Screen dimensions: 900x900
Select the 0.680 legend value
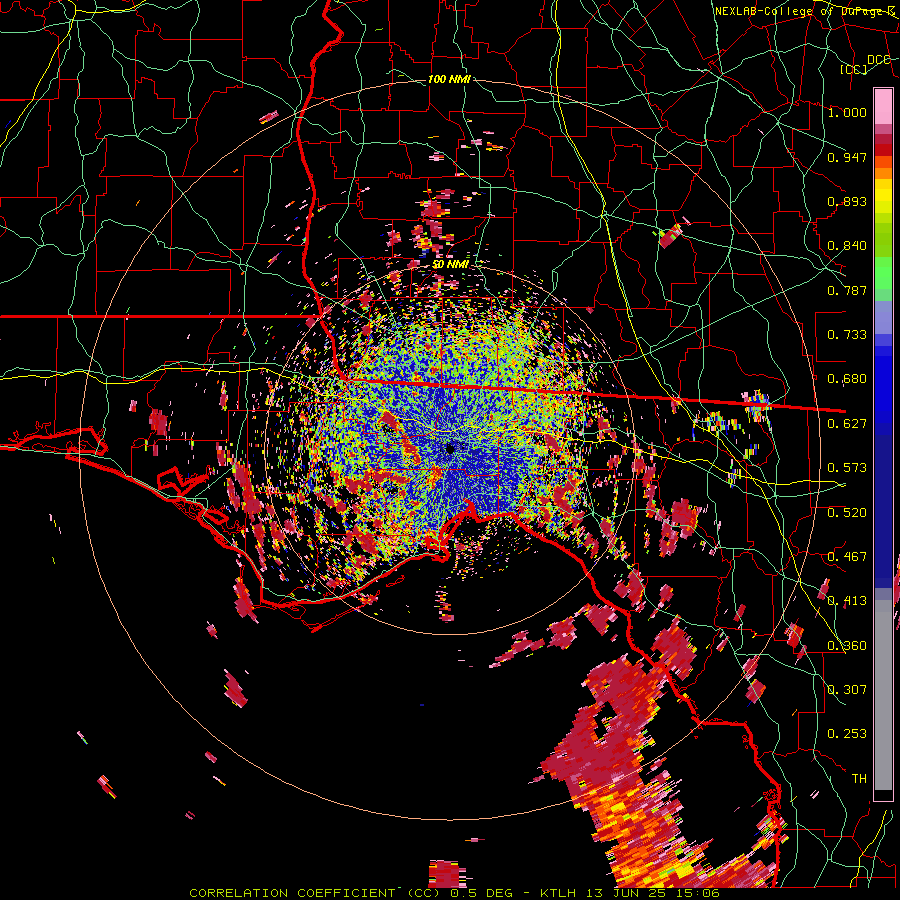click(x=847, y=379)
